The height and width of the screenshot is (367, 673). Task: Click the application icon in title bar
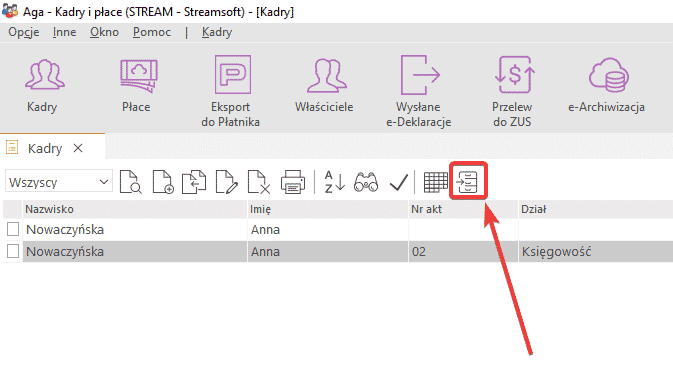[10, 11]
